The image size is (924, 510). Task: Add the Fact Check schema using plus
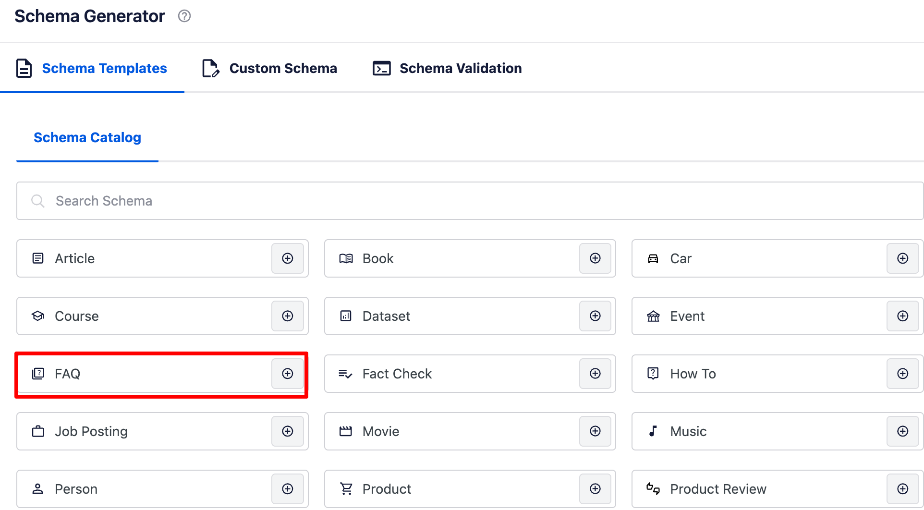pyautogui.click(x=595, y=374)
